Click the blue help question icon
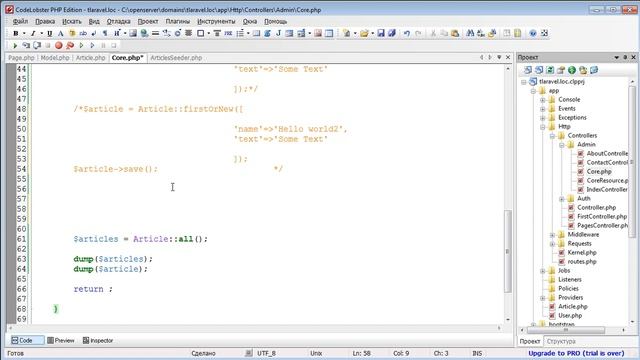Screen dimensions: 640x360 pyautogui.click(x=533, y=33)
